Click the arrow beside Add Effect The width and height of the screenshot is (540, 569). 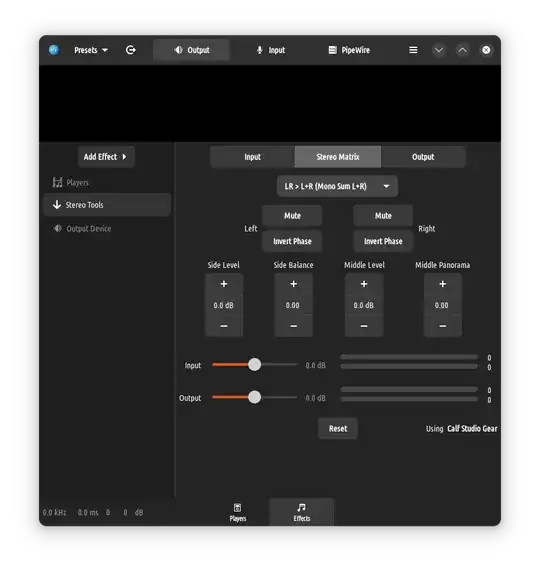tap(124, 157)
